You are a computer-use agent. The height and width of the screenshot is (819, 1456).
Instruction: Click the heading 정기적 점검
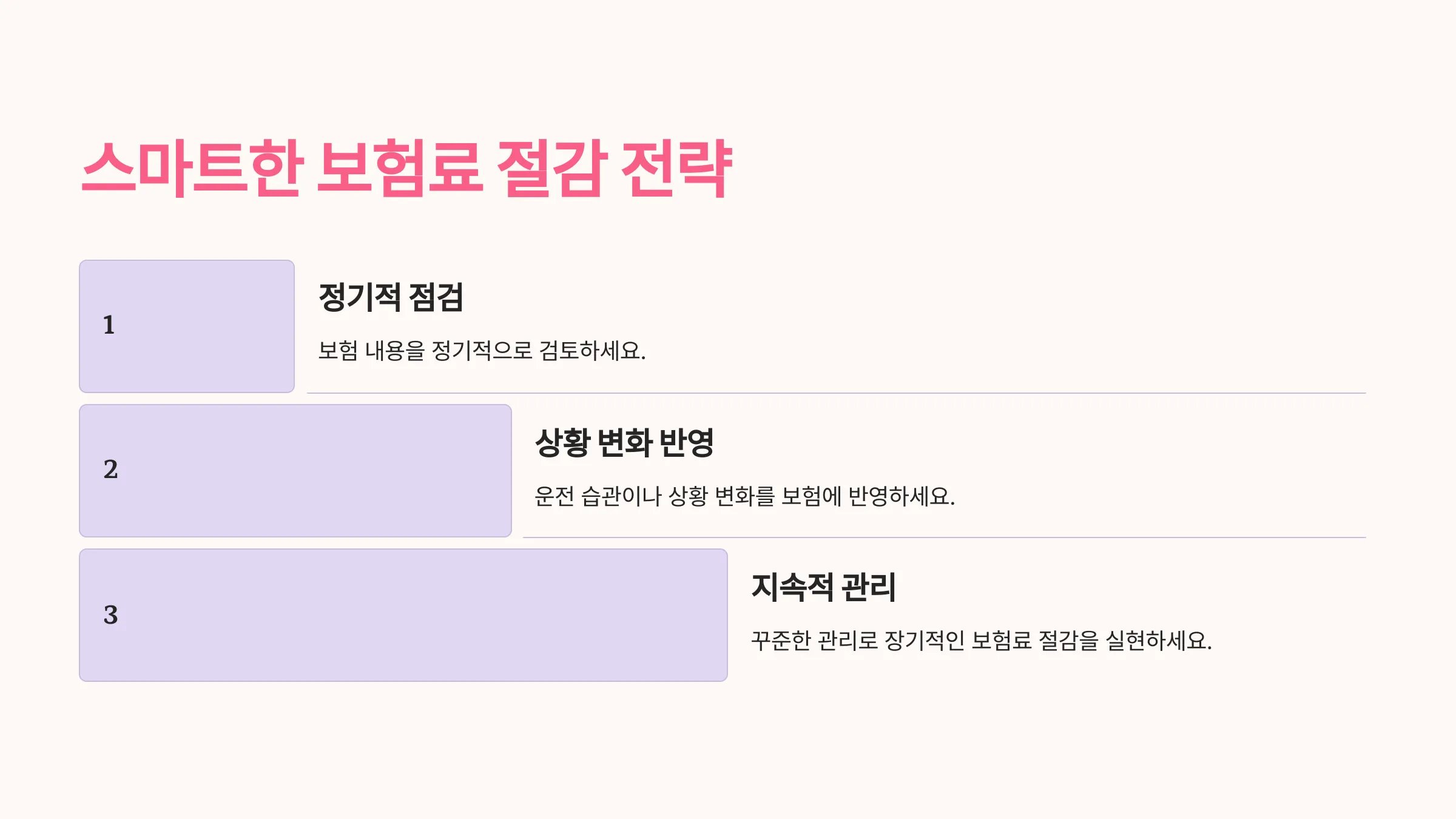point(391,297)
